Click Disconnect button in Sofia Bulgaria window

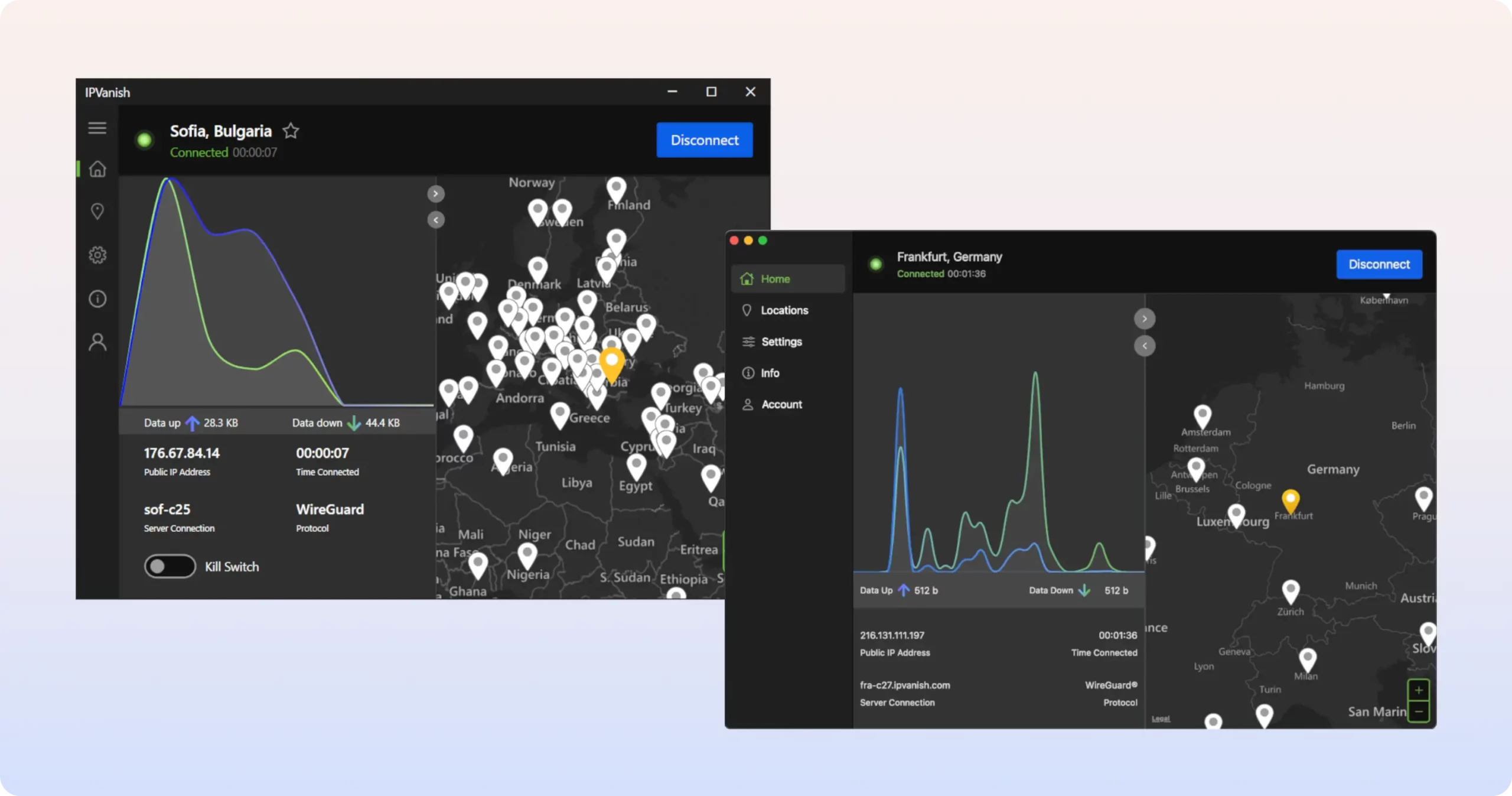704,139
